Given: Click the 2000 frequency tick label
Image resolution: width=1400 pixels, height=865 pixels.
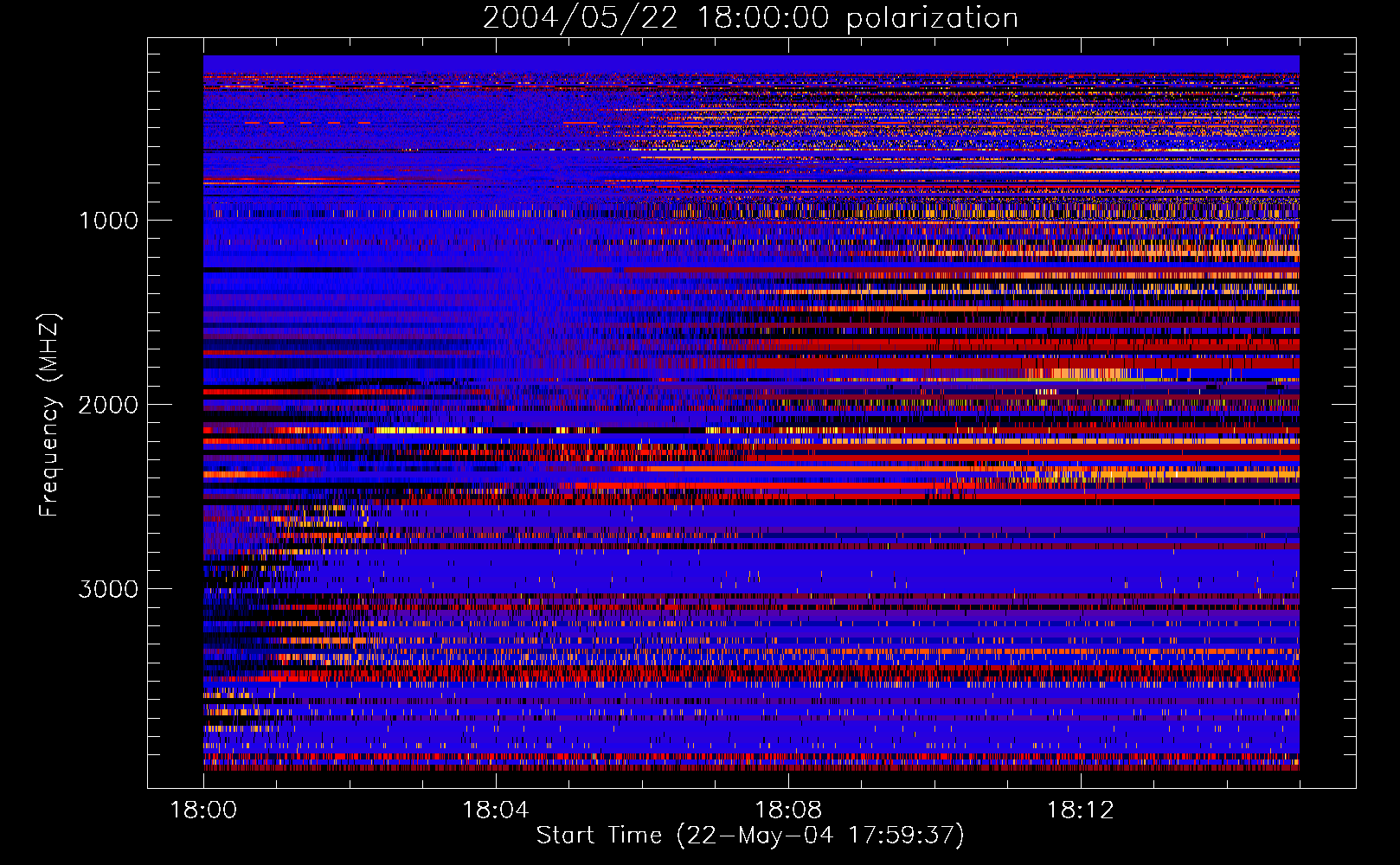Looking at the screenshot, I should point(108,405).
